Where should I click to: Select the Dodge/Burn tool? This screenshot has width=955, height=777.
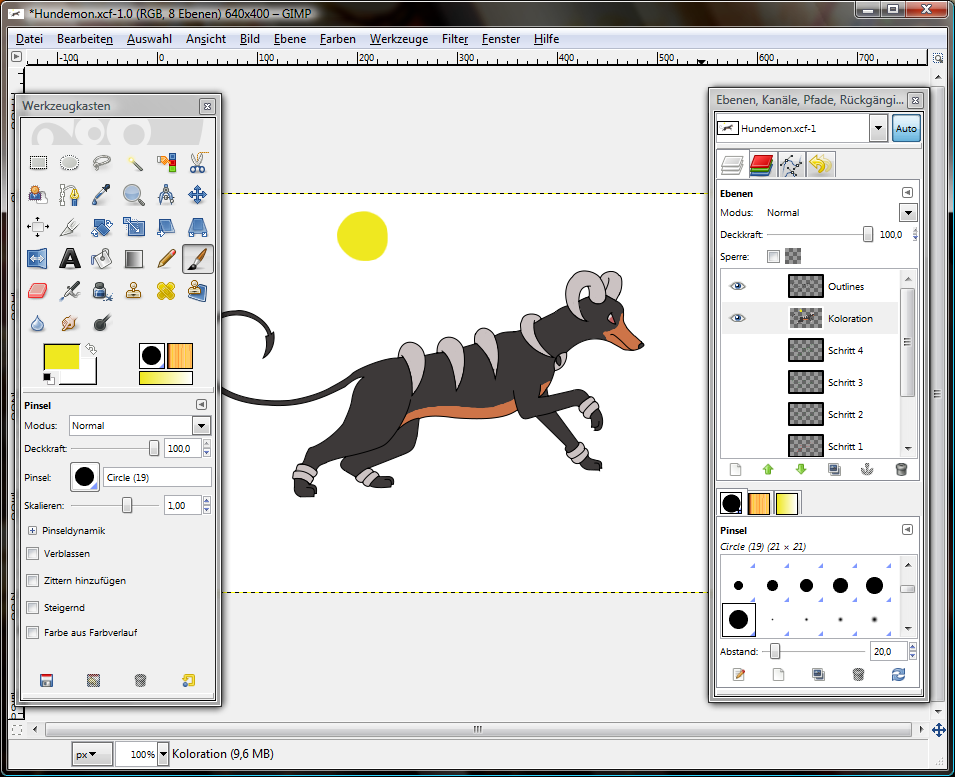[x=102, y=323]
